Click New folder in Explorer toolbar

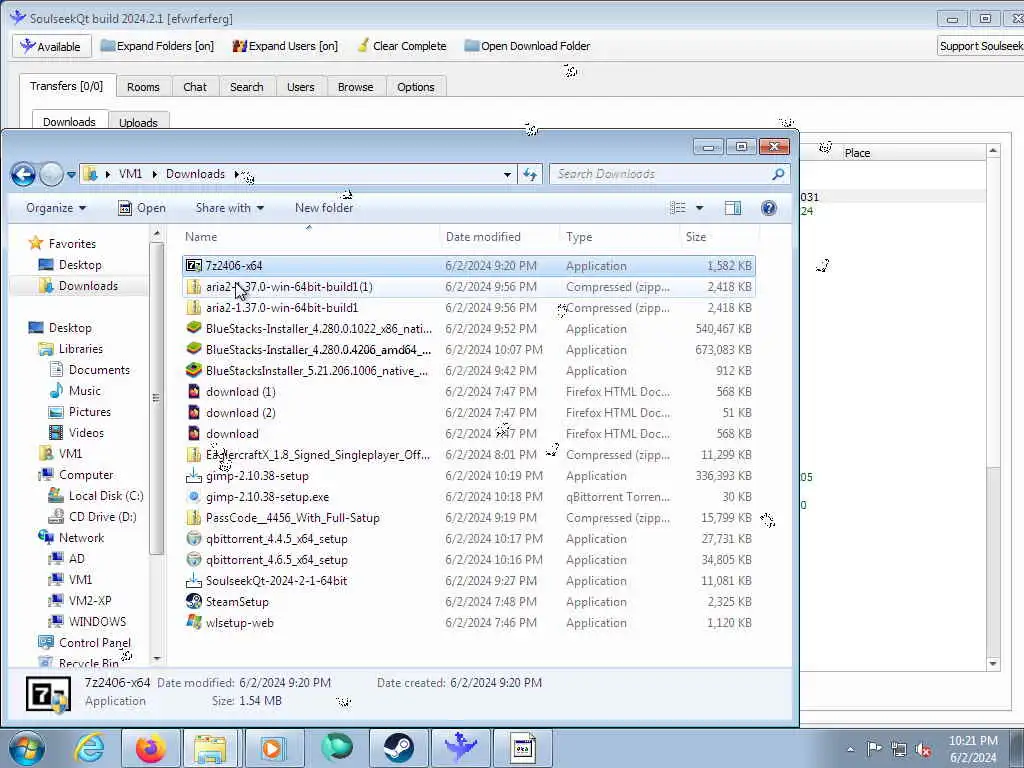pyautogui.click(x=324, y=208)
